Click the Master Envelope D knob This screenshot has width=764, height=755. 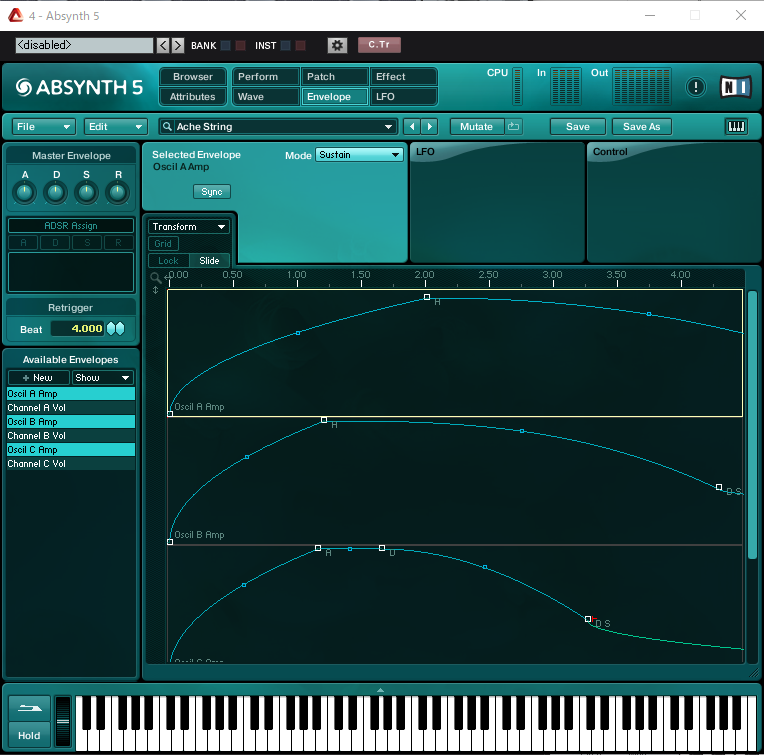[56, 192]
